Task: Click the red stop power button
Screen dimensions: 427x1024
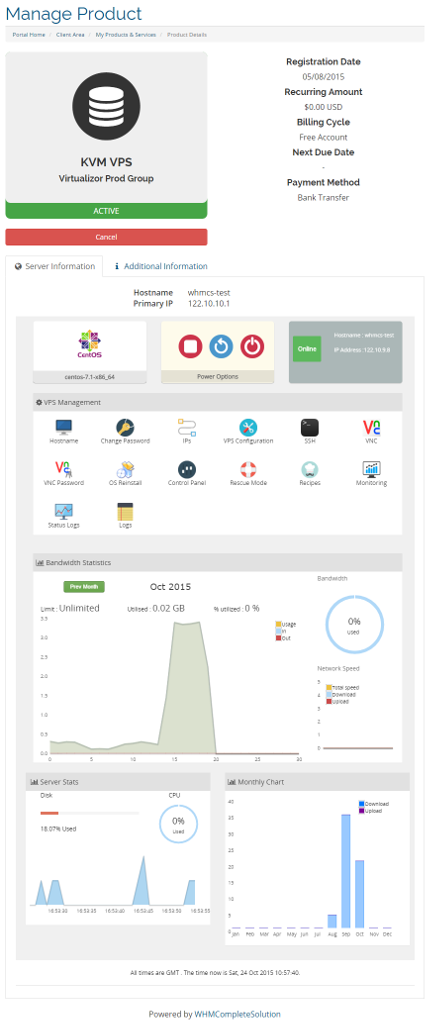Action: 190,347
